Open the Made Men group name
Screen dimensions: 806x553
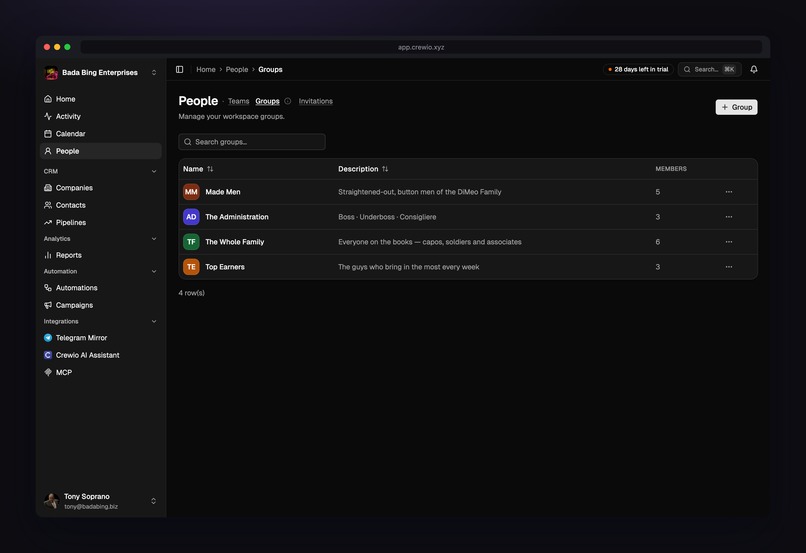[223, 192]
